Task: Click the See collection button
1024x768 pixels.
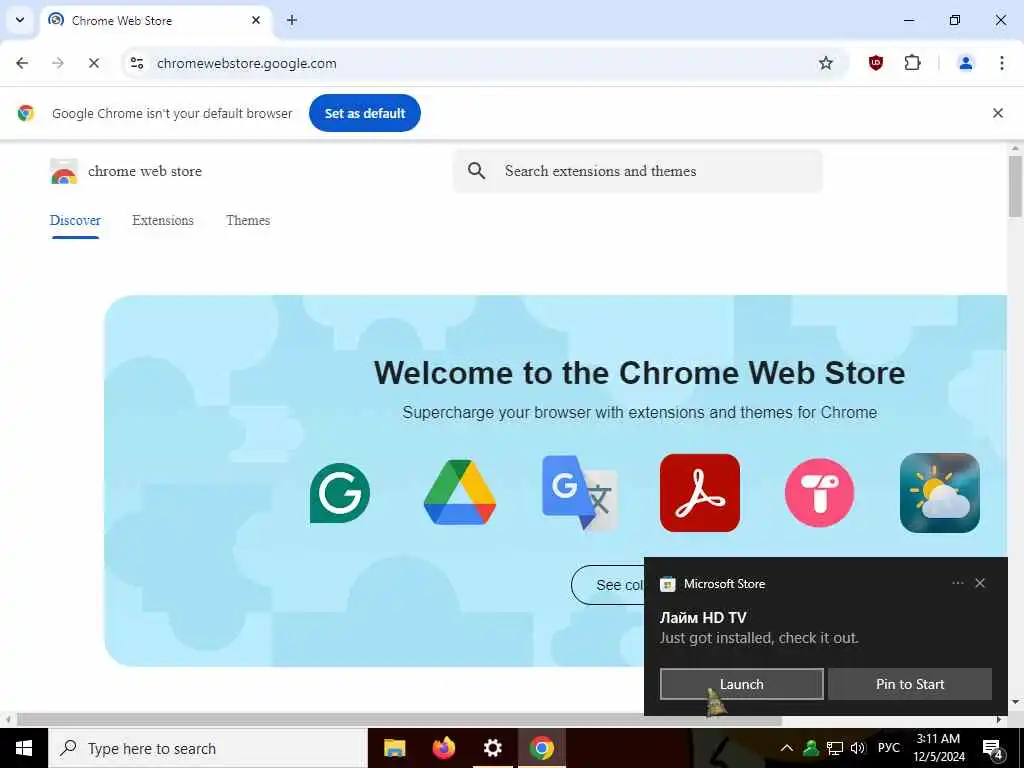Action: click(608, 585)
